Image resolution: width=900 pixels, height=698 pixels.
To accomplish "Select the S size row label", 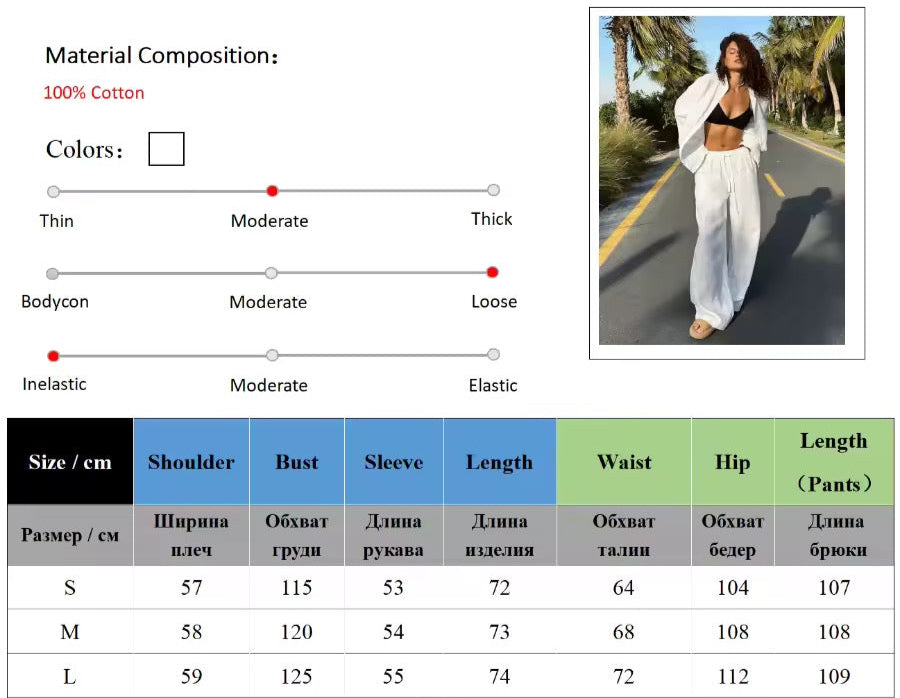I will pos(70,587).
